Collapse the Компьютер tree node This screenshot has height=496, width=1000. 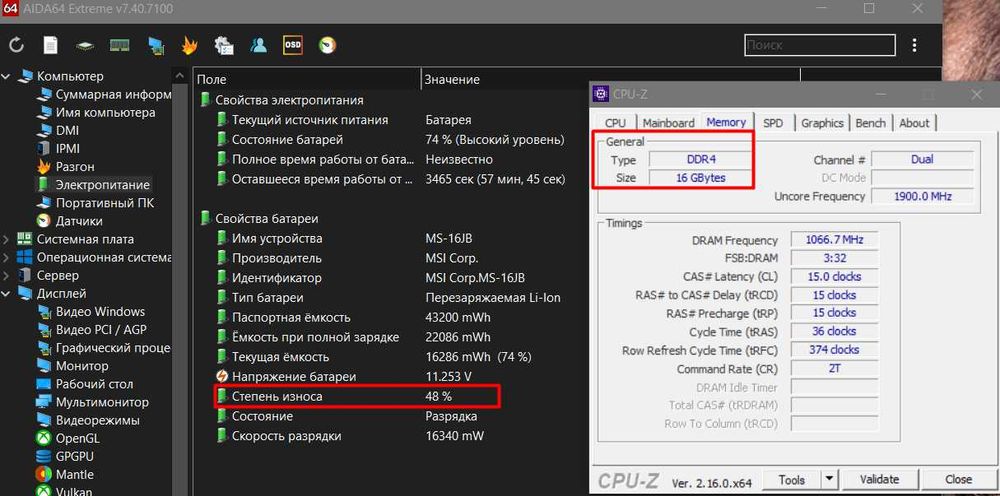[x=6, y=77]
